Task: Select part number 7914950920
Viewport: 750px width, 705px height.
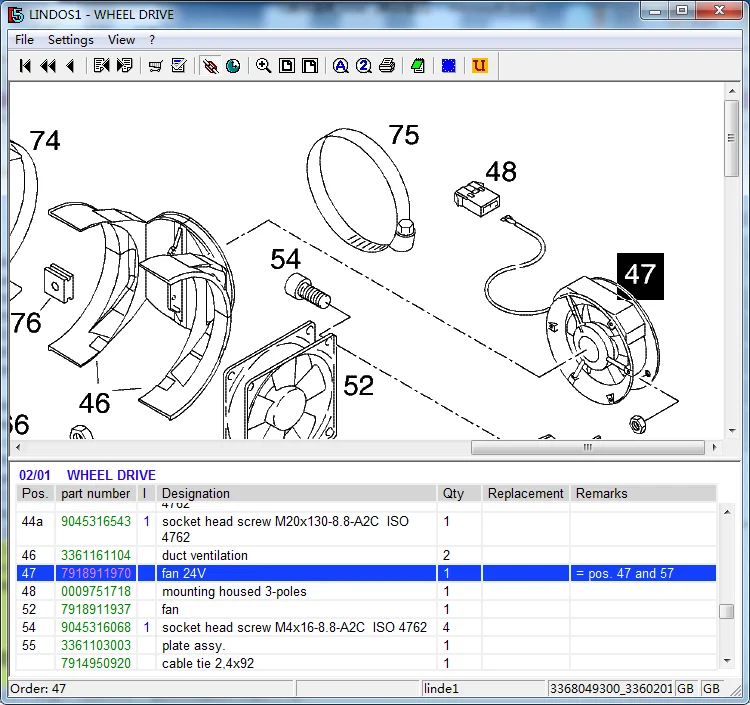Action: tap(96, 663)
